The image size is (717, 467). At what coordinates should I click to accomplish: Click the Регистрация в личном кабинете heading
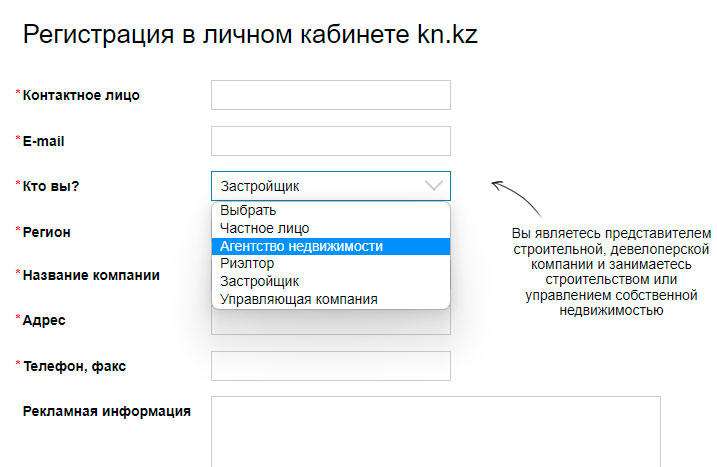click(250, 36)
